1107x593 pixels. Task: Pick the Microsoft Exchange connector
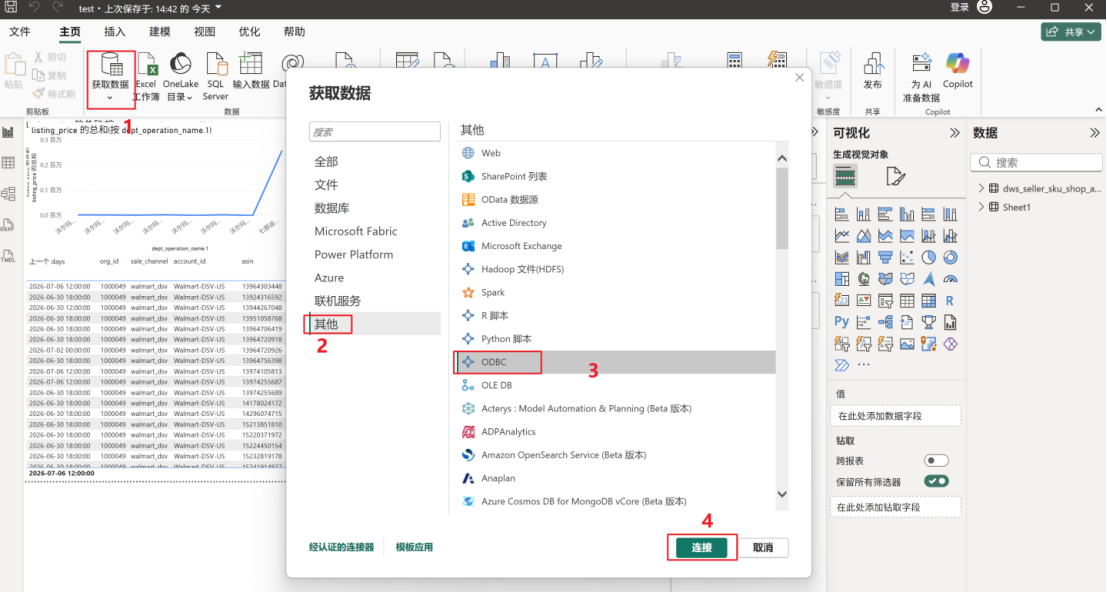615,246
